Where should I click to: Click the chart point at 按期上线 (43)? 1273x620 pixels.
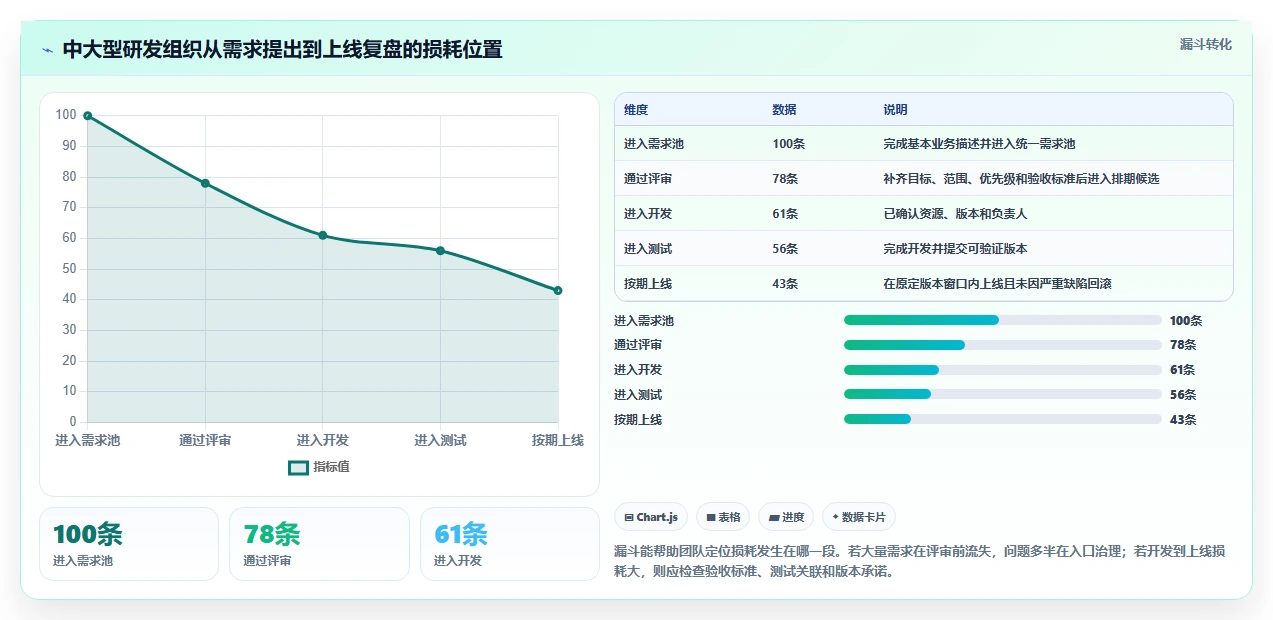tap(558, 290)
